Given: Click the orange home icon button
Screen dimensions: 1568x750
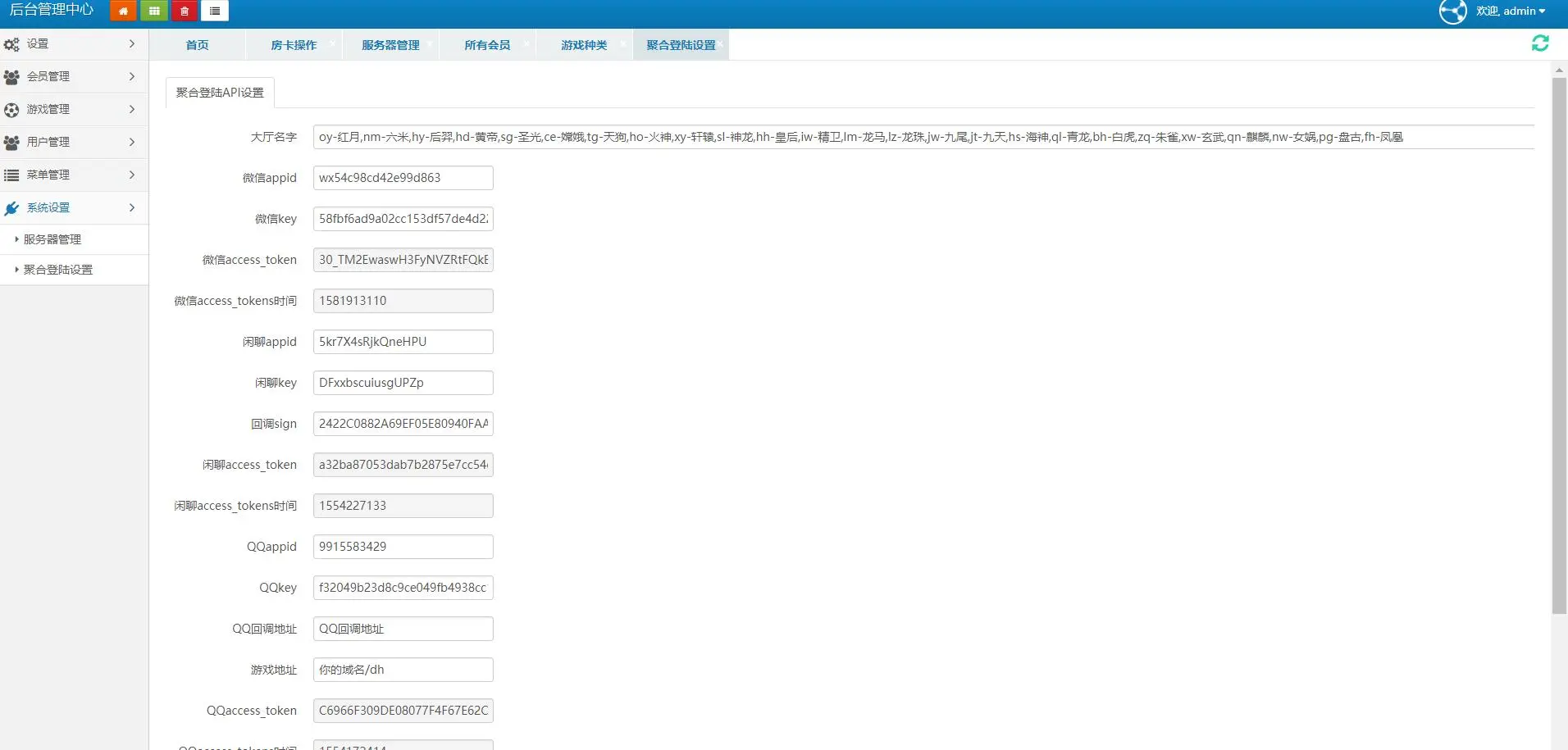Looking at the screenshot, I should coord(123,11).
